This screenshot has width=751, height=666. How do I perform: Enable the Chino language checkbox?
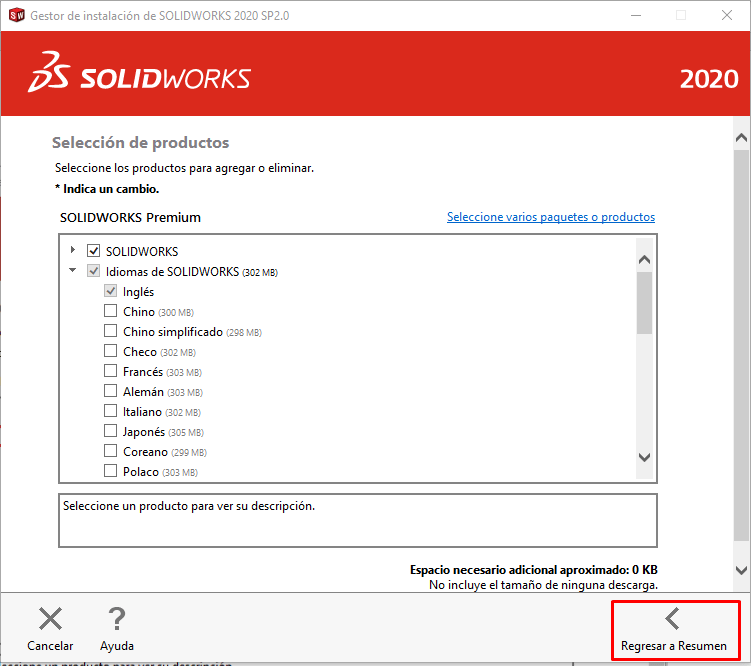coord(110,311)
